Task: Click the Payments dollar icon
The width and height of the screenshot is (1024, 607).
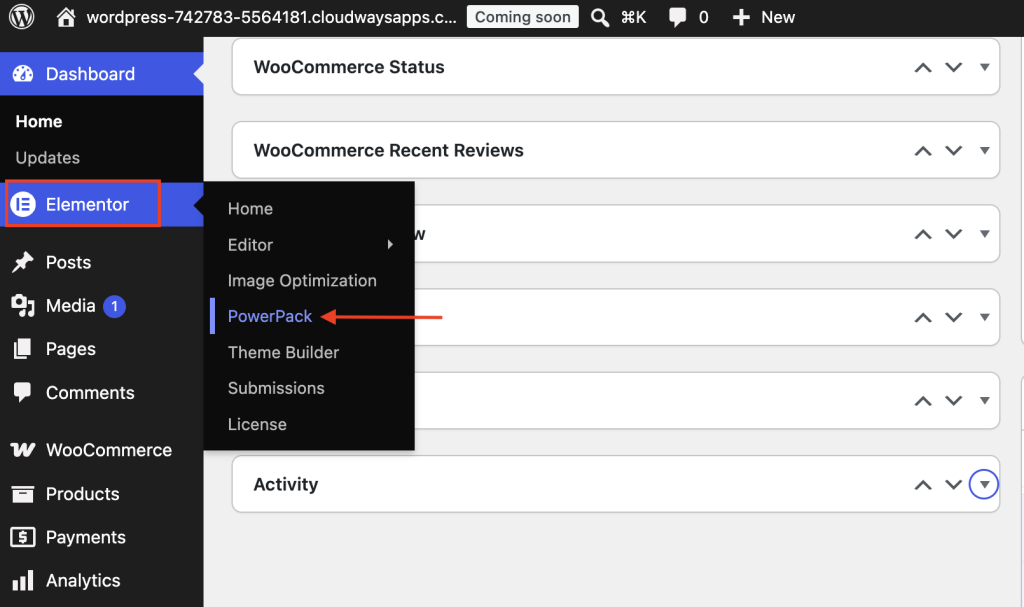Action: coord(23,537)
